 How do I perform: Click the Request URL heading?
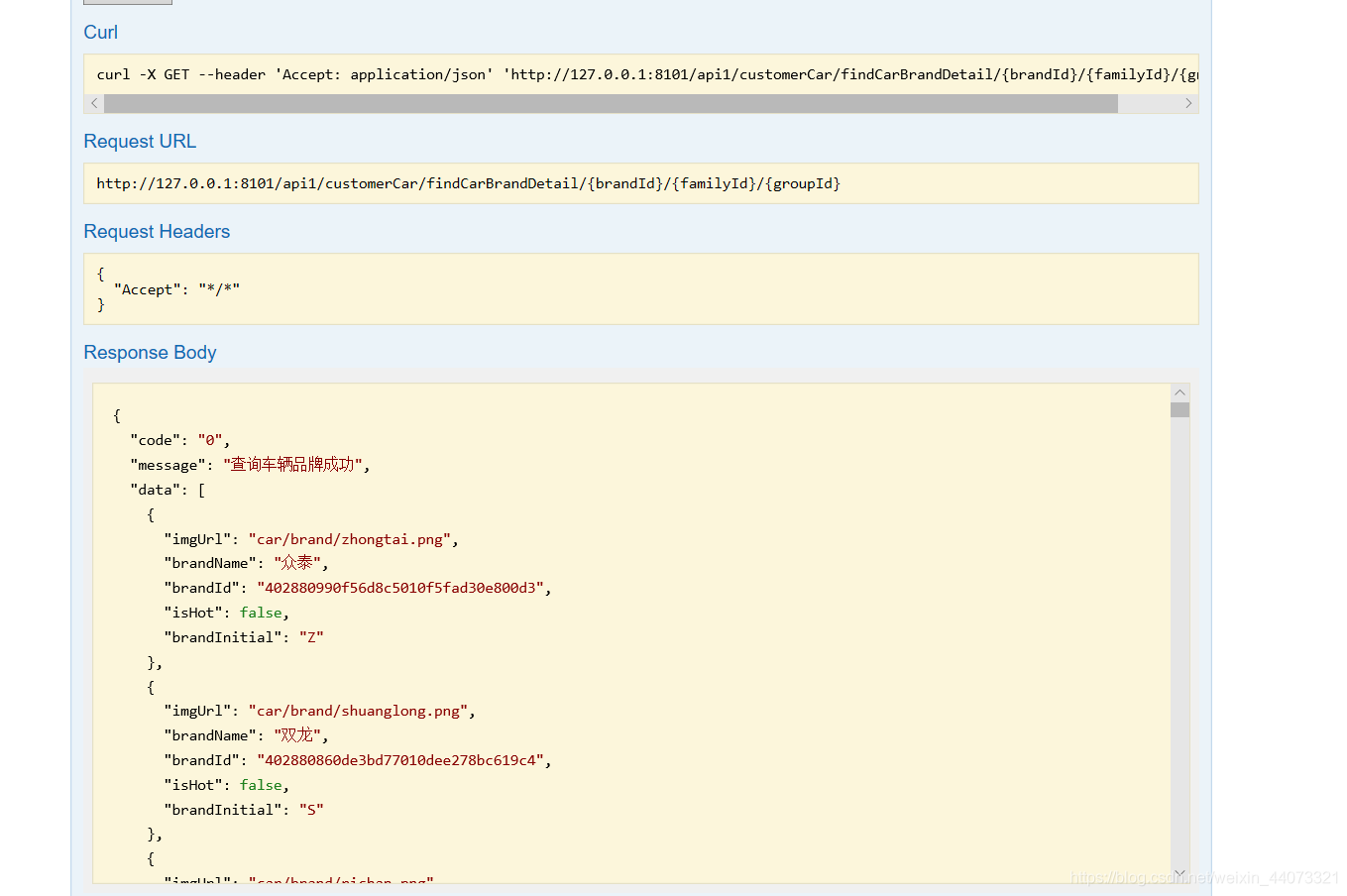click(x=140, y=142)
